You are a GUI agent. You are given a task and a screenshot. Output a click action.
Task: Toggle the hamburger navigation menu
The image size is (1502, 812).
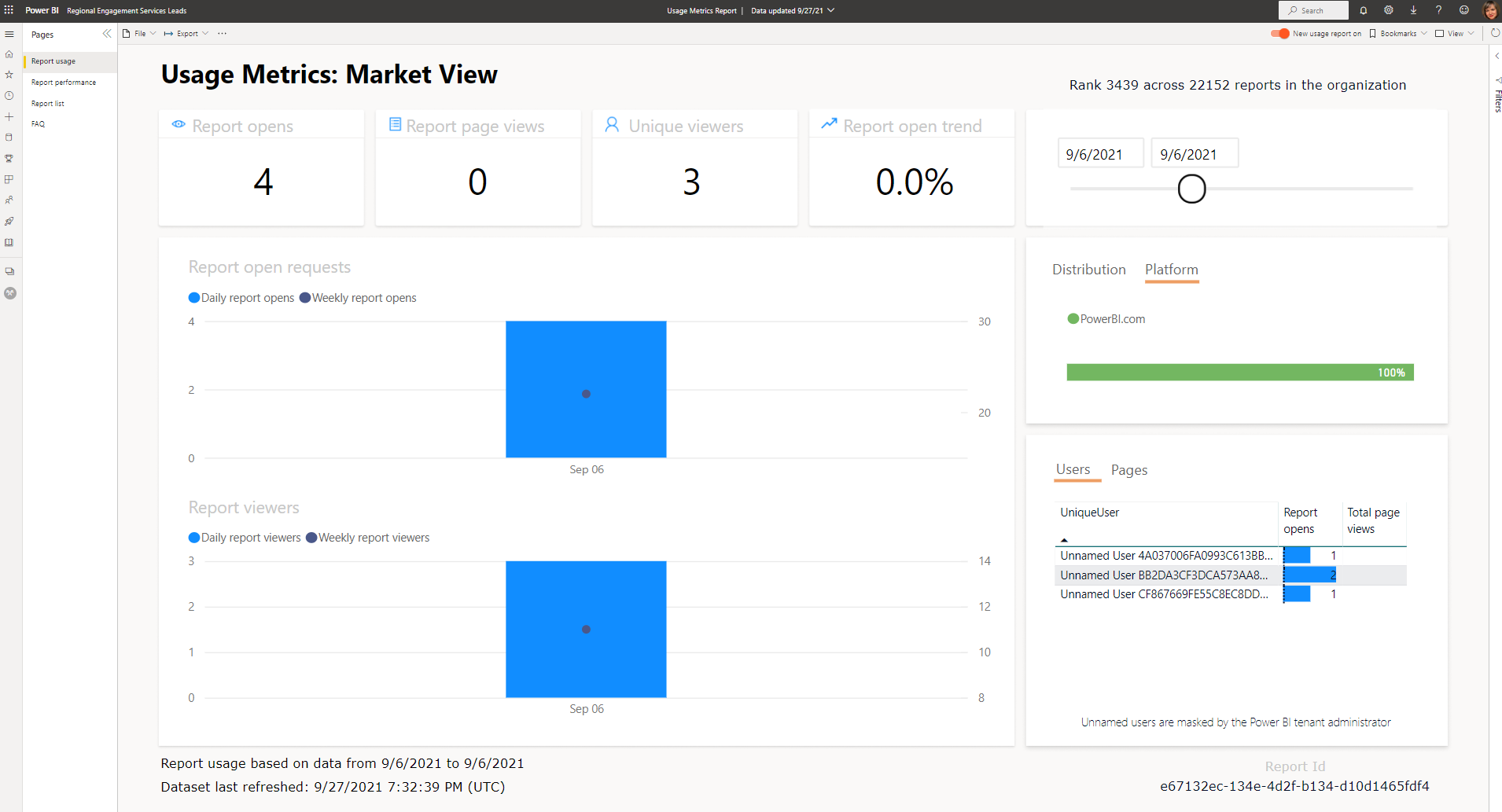point(9,35)
